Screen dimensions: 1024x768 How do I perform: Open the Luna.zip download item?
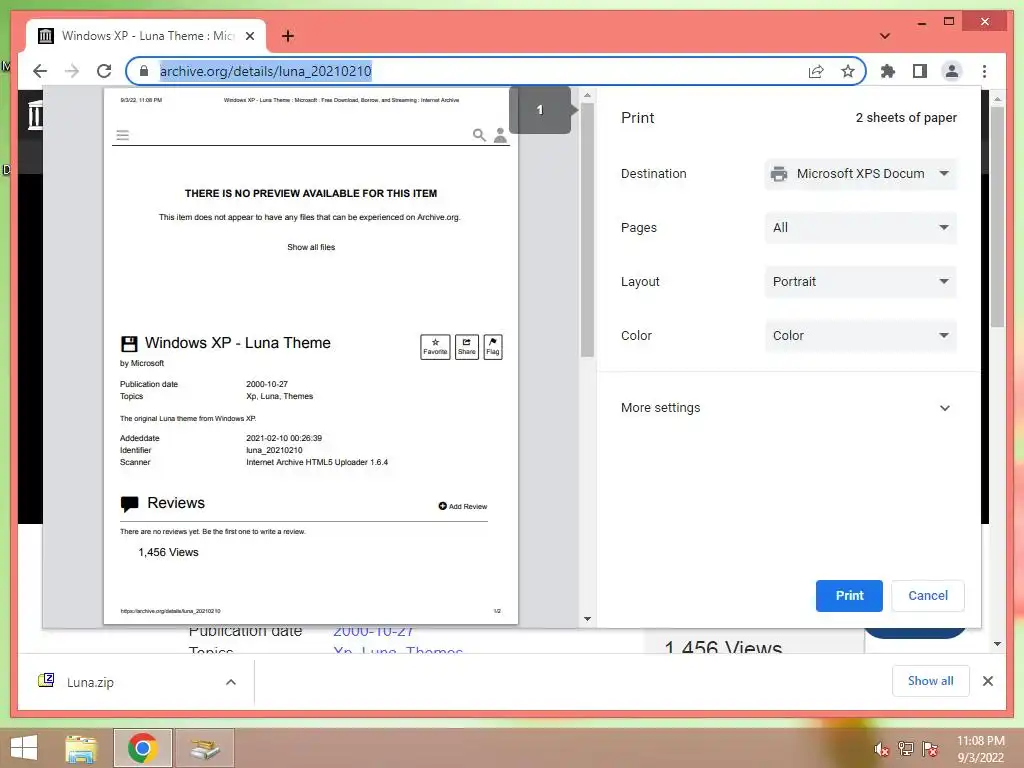[89, 682]
